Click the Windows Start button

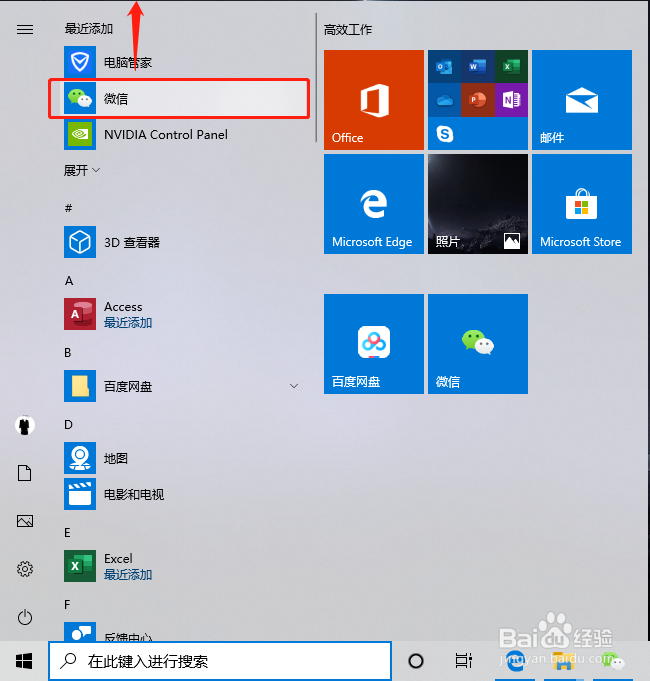pyautogui.click(x=24, y=661)
